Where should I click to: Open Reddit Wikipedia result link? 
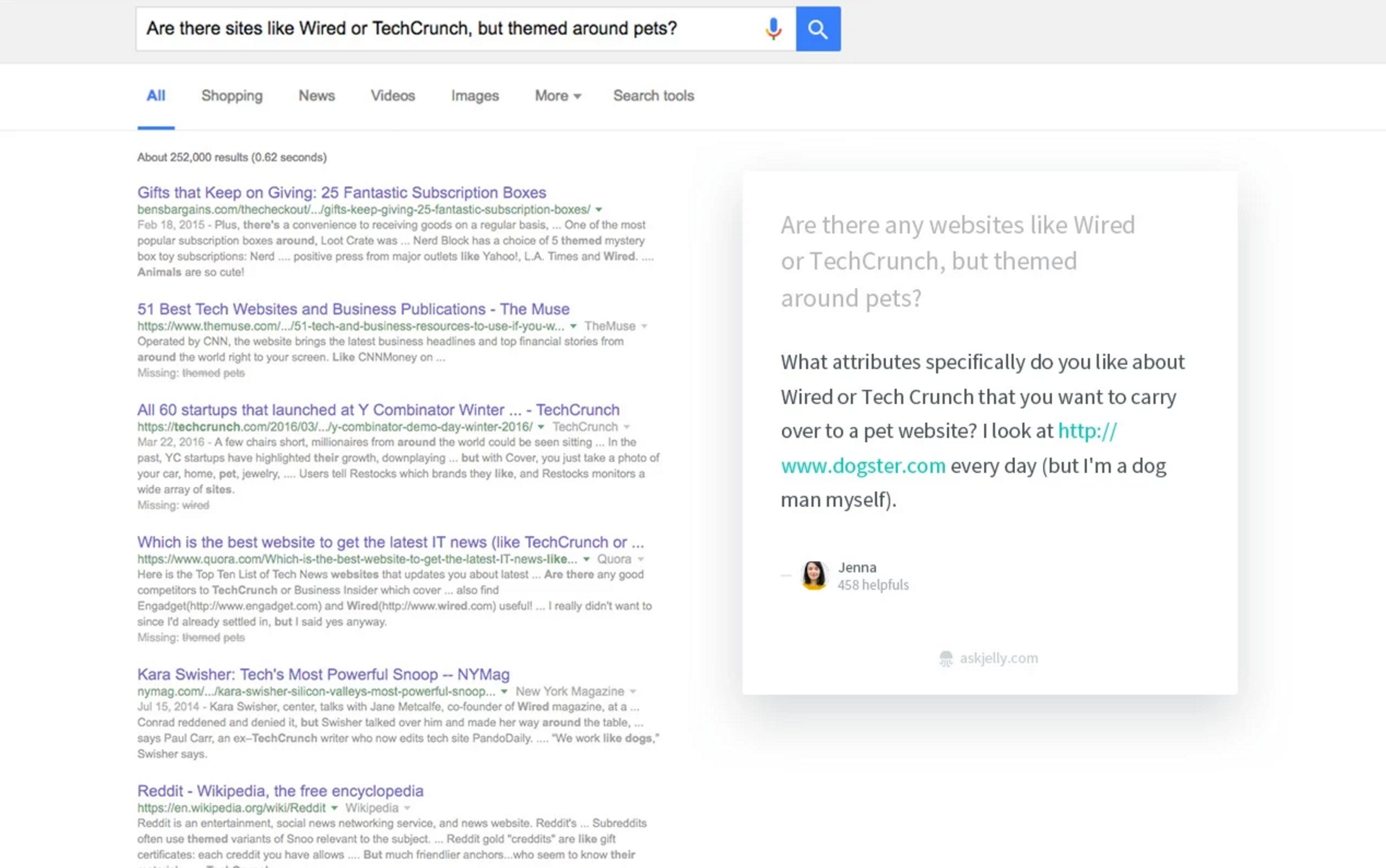[x=280, y=791]
